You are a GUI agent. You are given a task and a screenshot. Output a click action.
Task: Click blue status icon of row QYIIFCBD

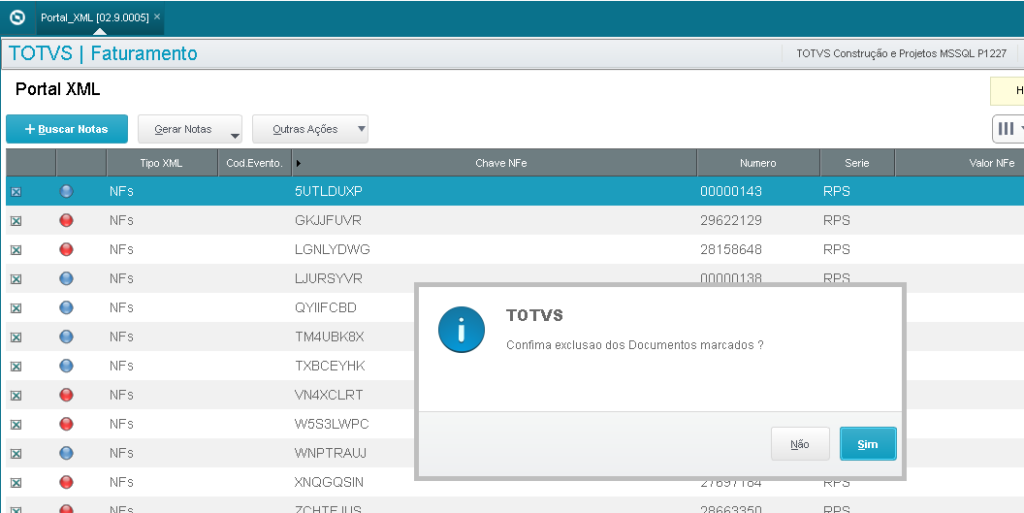pyautogui.click(x=66, y=307)
